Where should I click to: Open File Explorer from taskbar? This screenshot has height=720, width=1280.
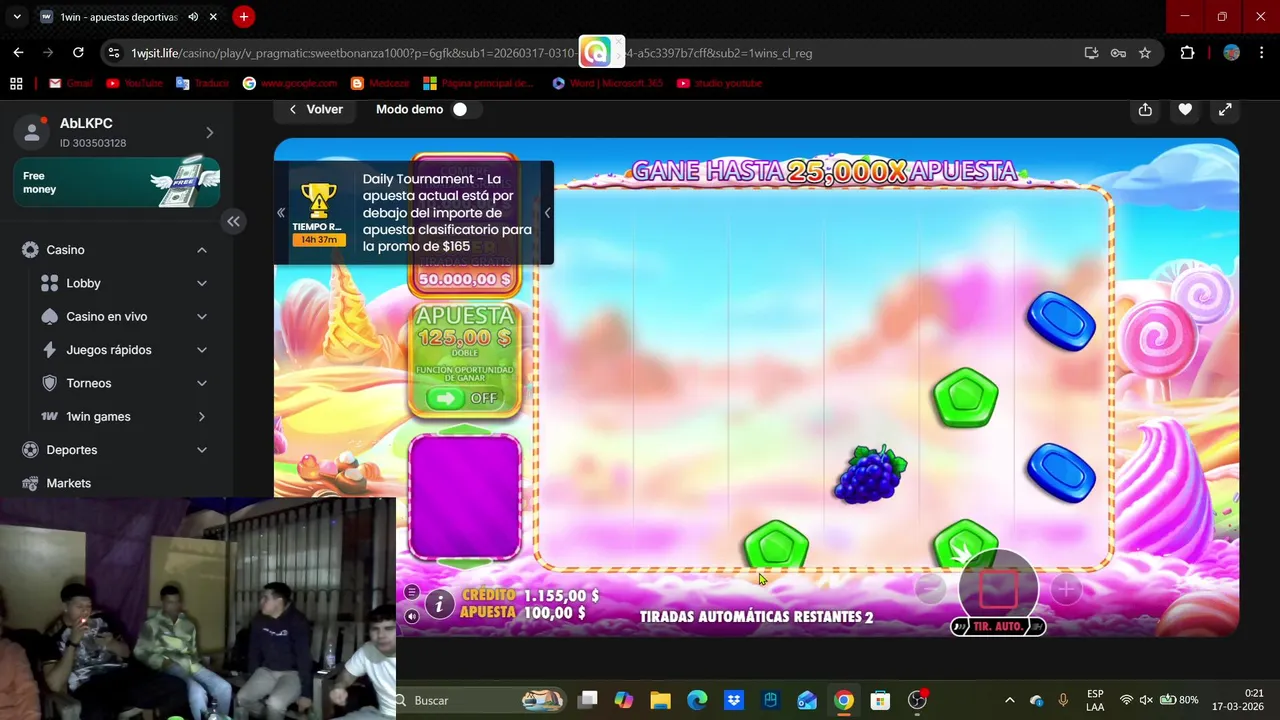660,700
